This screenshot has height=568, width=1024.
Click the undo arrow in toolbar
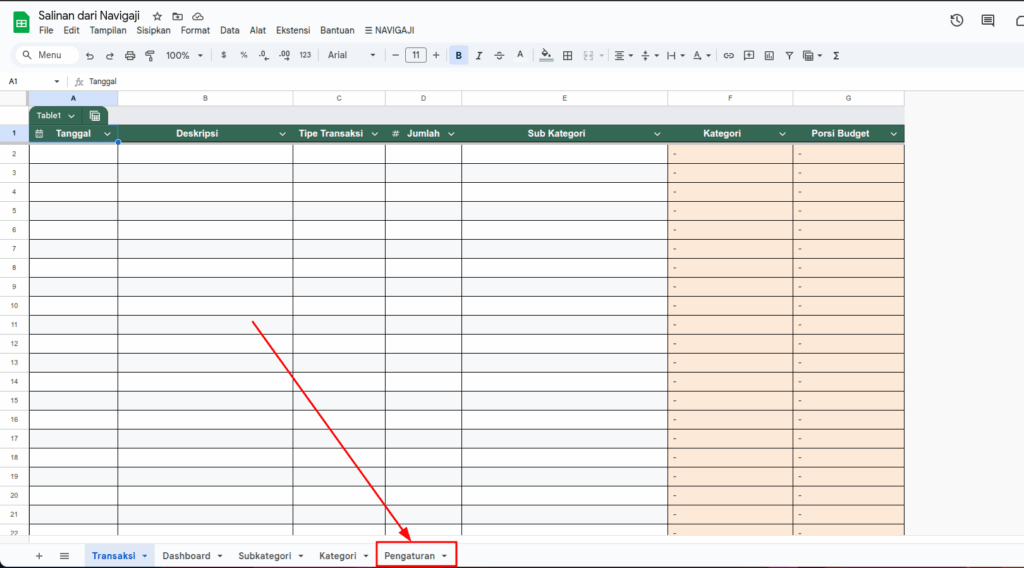(x=90, y=56)
